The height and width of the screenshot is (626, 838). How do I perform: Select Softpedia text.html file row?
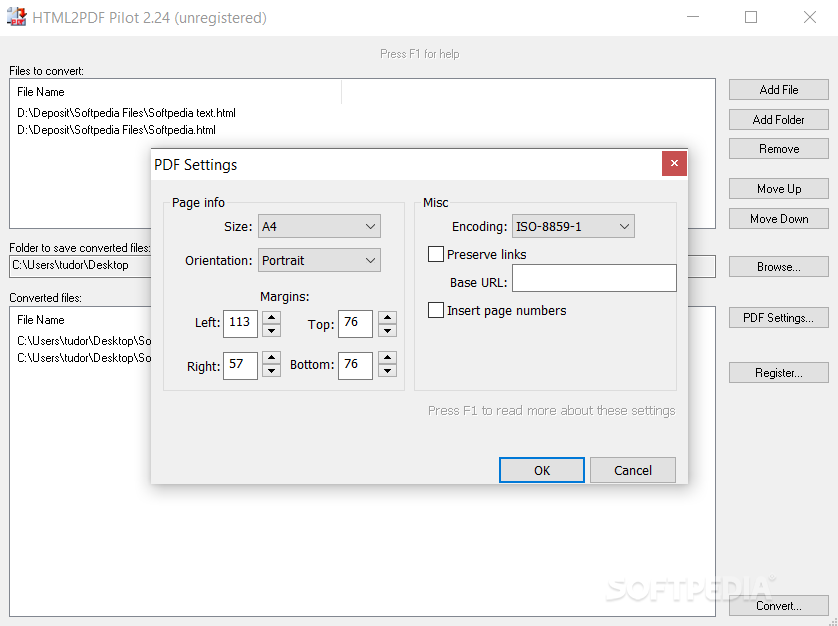coord(126,113)
